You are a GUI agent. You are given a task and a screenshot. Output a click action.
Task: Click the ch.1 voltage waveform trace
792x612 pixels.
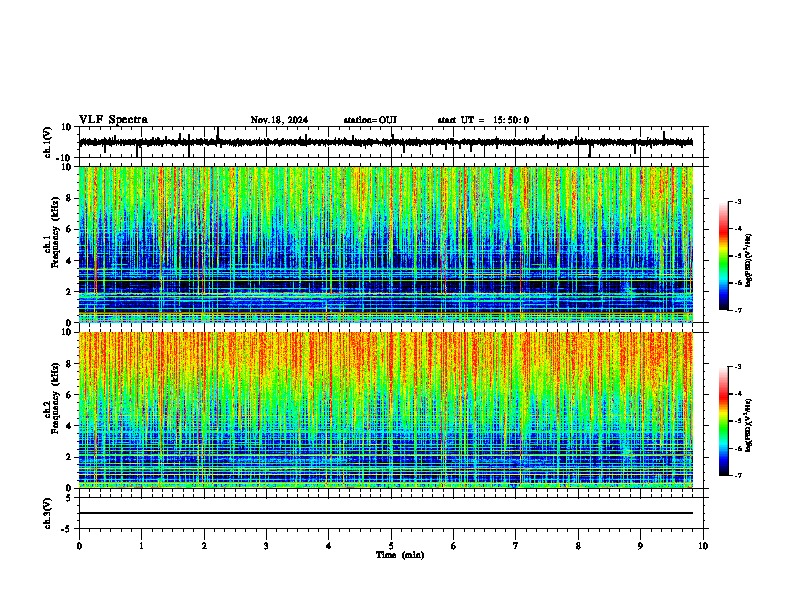pos(386,142)
